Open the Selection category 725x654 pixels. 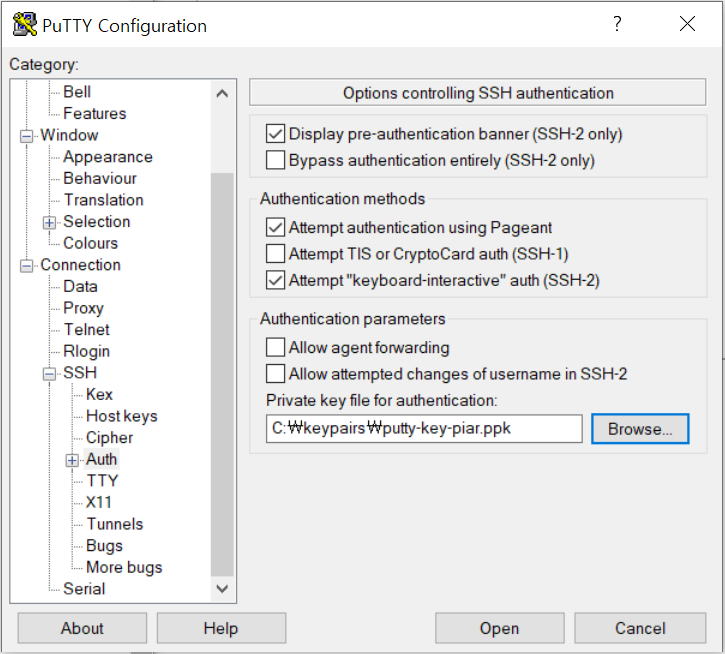tap(97, 222)
